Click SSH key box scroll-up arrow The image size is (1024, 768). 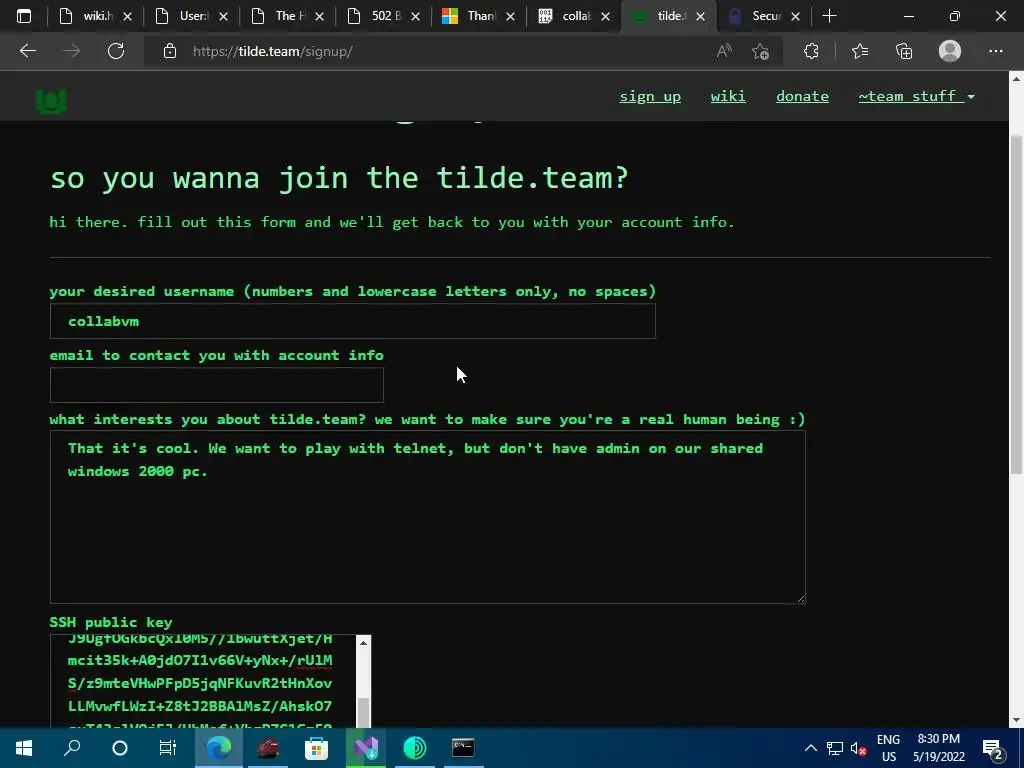(x=364, y=643)
